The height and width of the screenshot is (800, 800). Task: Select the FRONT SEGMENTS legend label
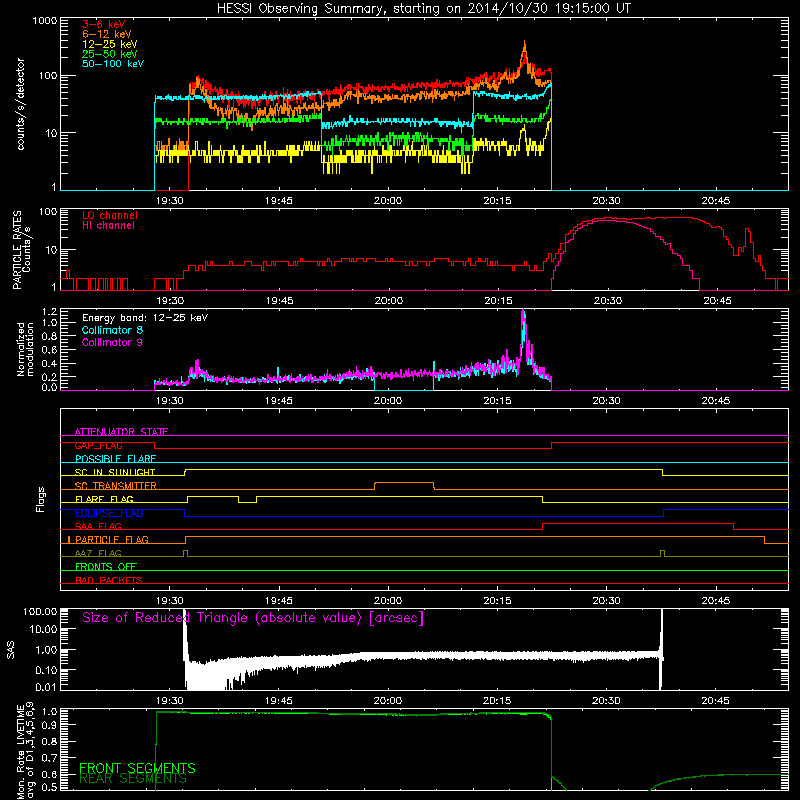pos(137,768)
